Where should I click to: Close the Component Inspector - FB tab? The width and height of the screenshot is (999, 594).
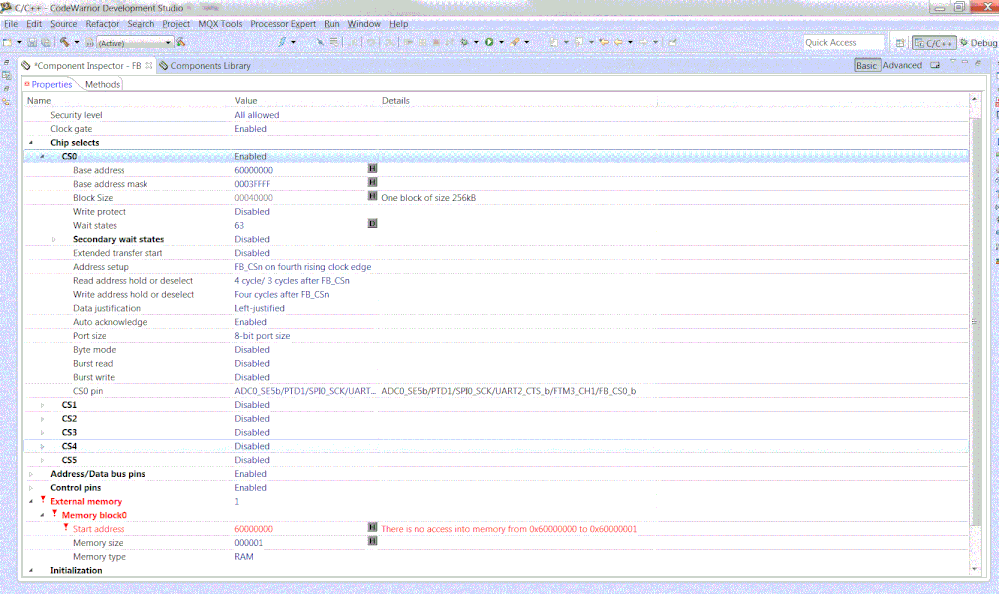tap(148, 66)
